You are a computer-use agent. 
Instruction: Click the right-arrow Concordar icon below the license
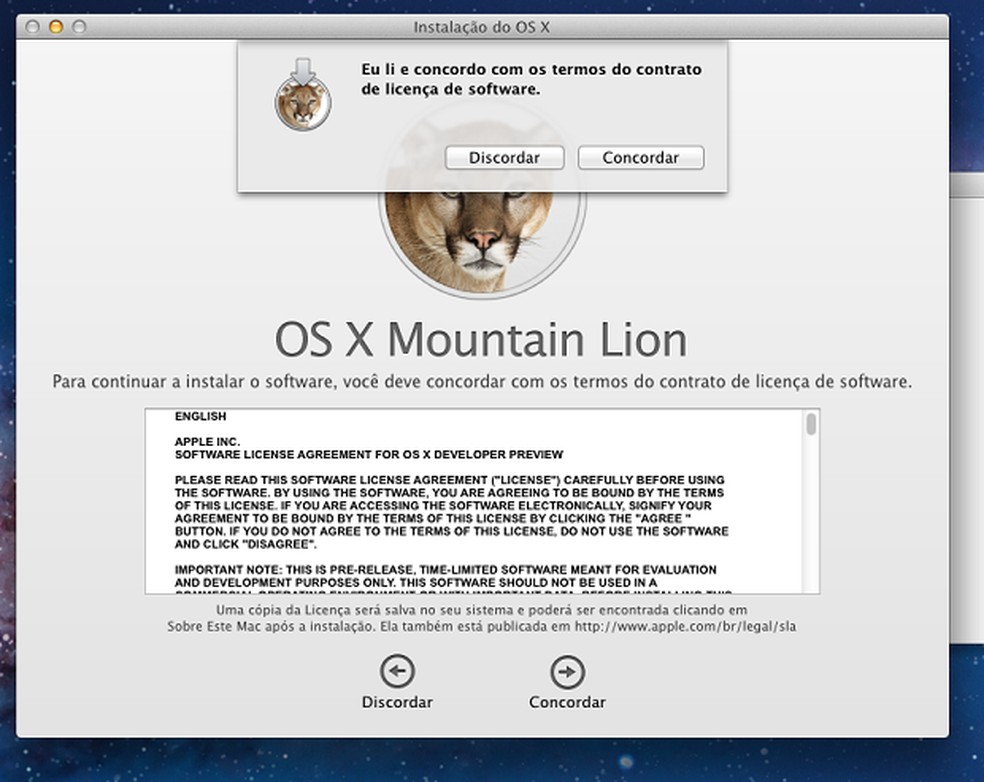[567, 672]
